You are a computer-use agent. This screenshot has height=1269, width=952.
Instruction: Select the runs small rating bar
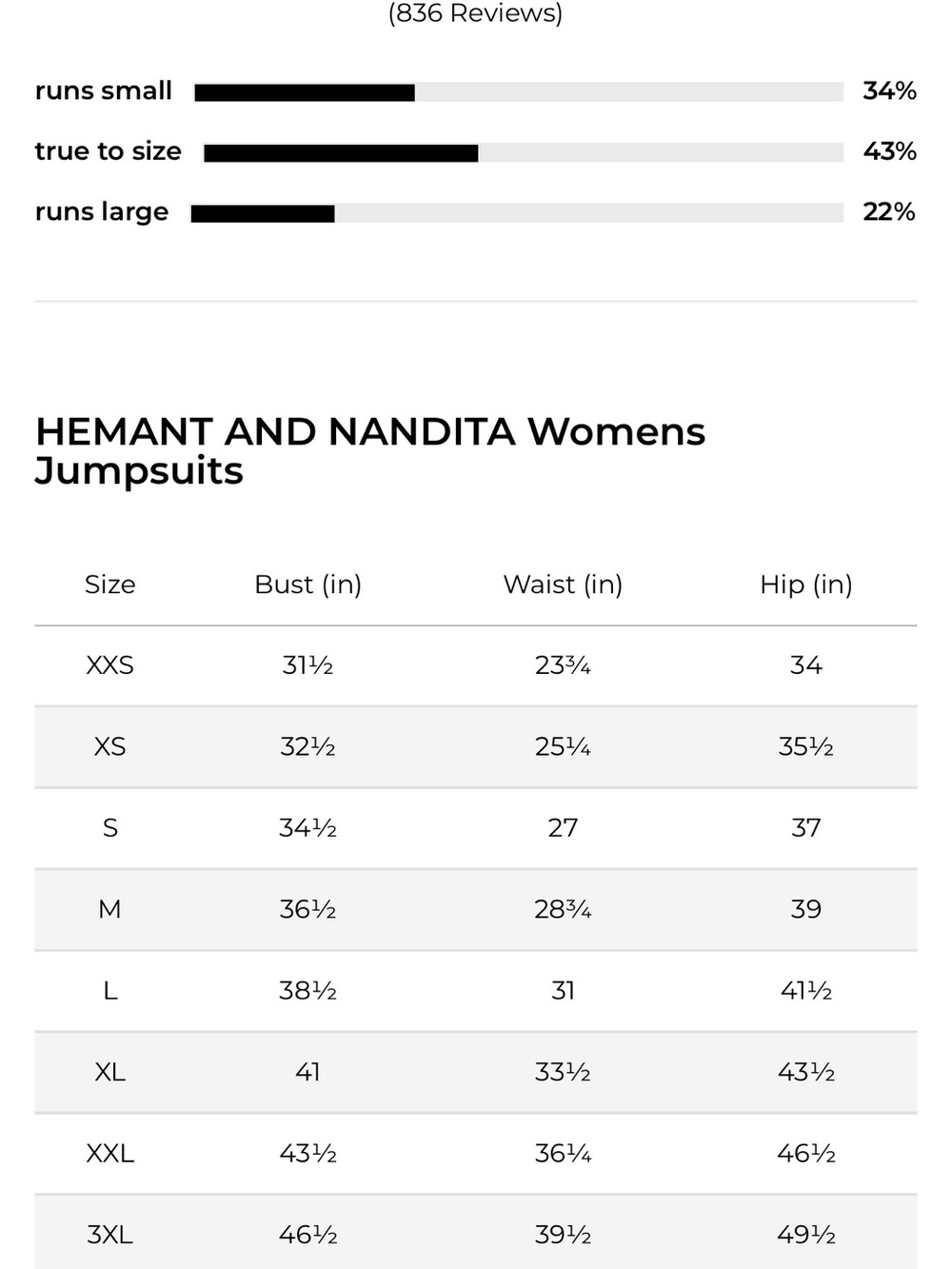click(519, 92)
